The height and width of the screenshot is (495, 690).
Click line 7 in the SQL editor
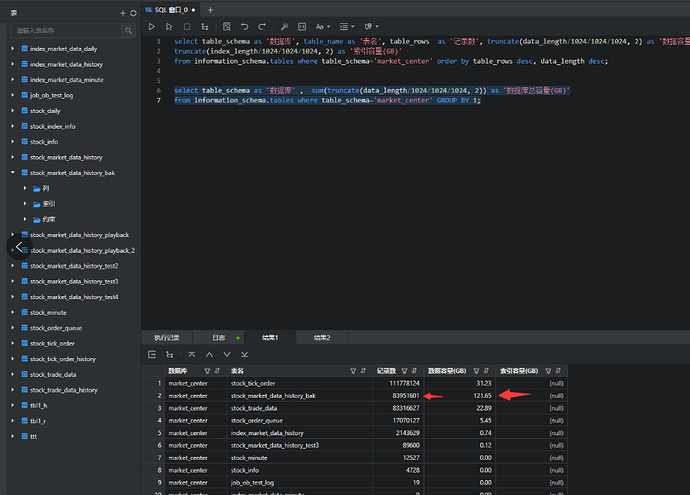tap(327, 100)
